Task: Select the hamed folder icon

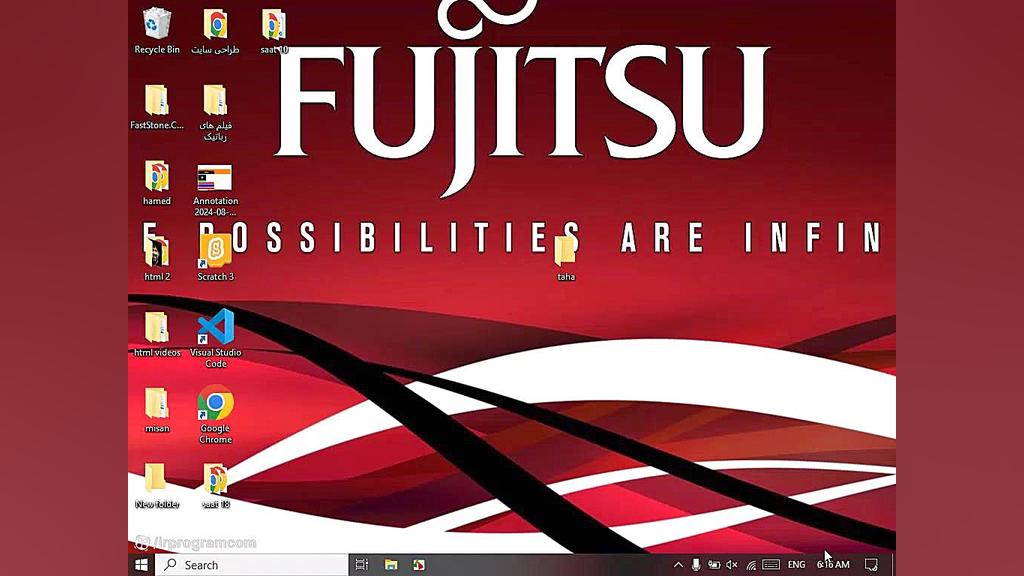Action: (157, 183)
